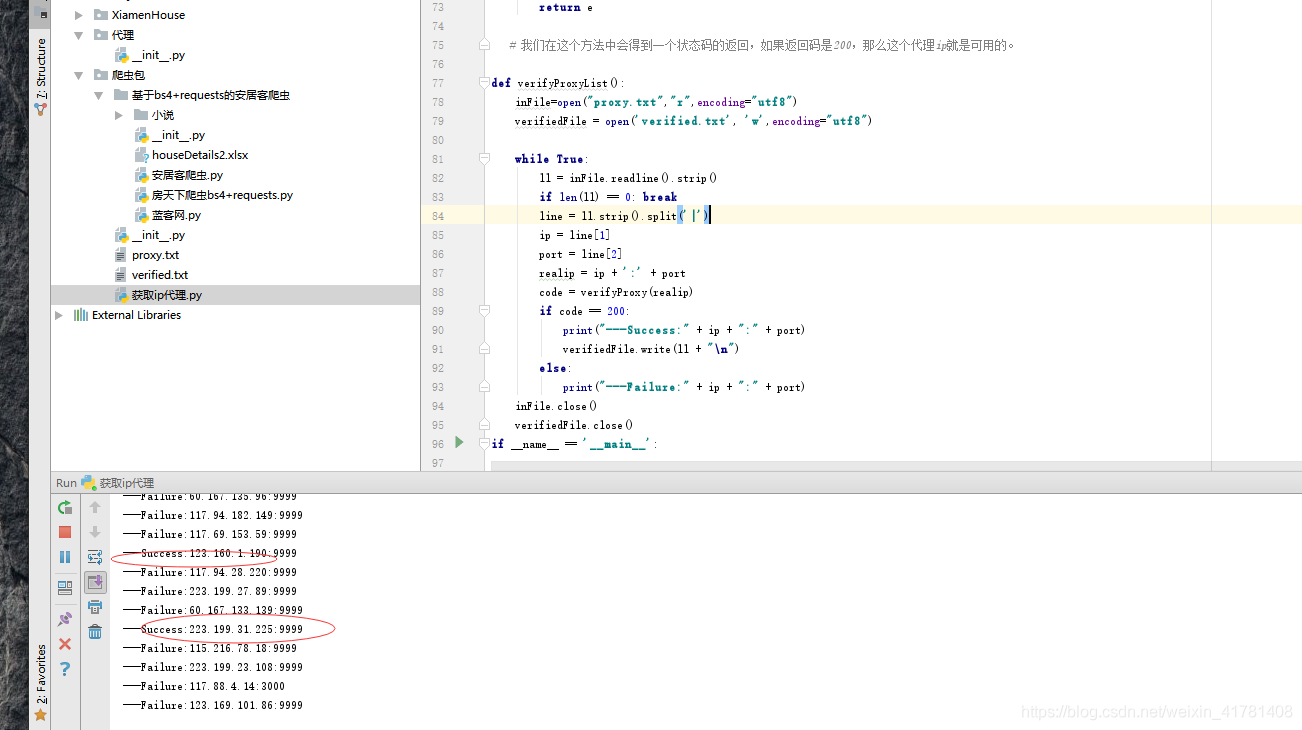
Task: Open 蓝客网.py file
Action: point(176,215)
